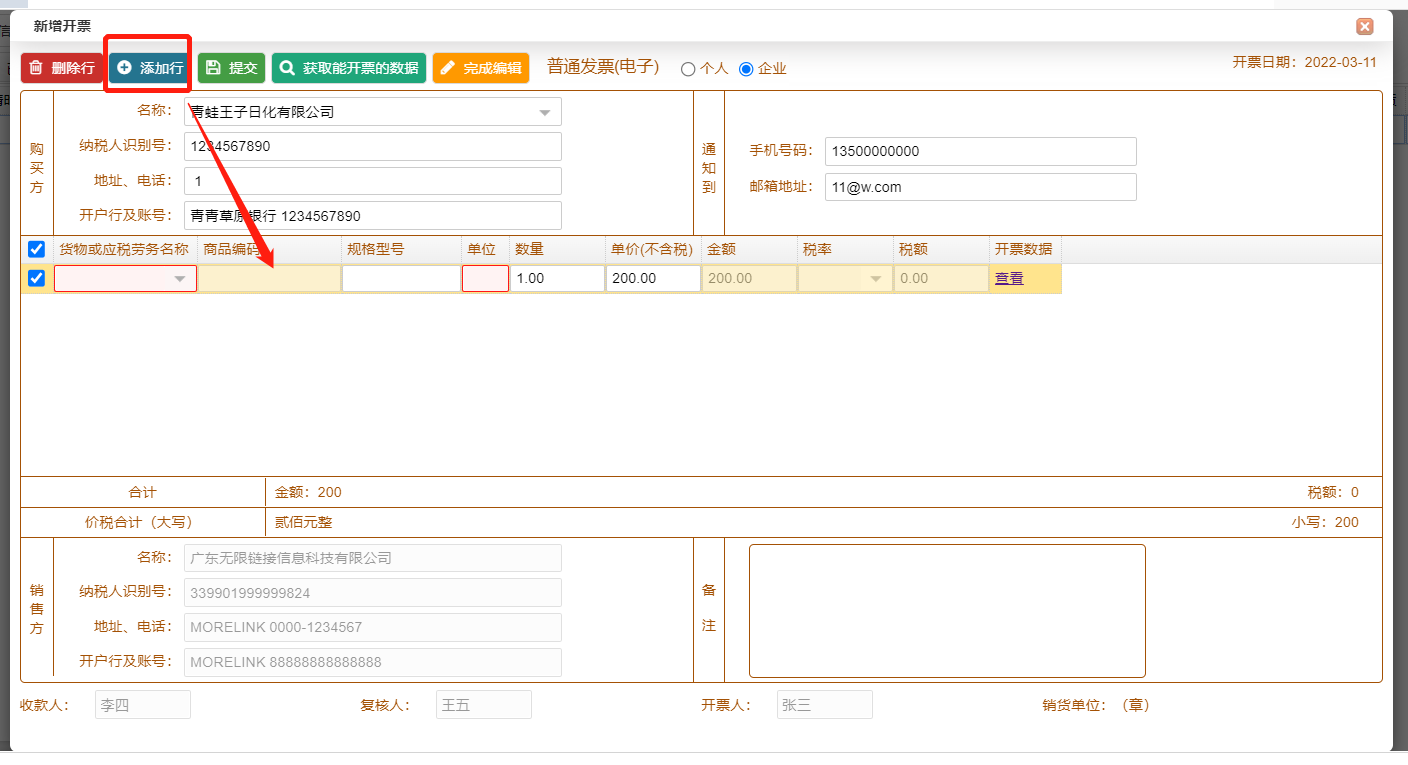Click the orange 完成编辑 button
This screenshot has height=765, width=1408.
tap(481, 68)
